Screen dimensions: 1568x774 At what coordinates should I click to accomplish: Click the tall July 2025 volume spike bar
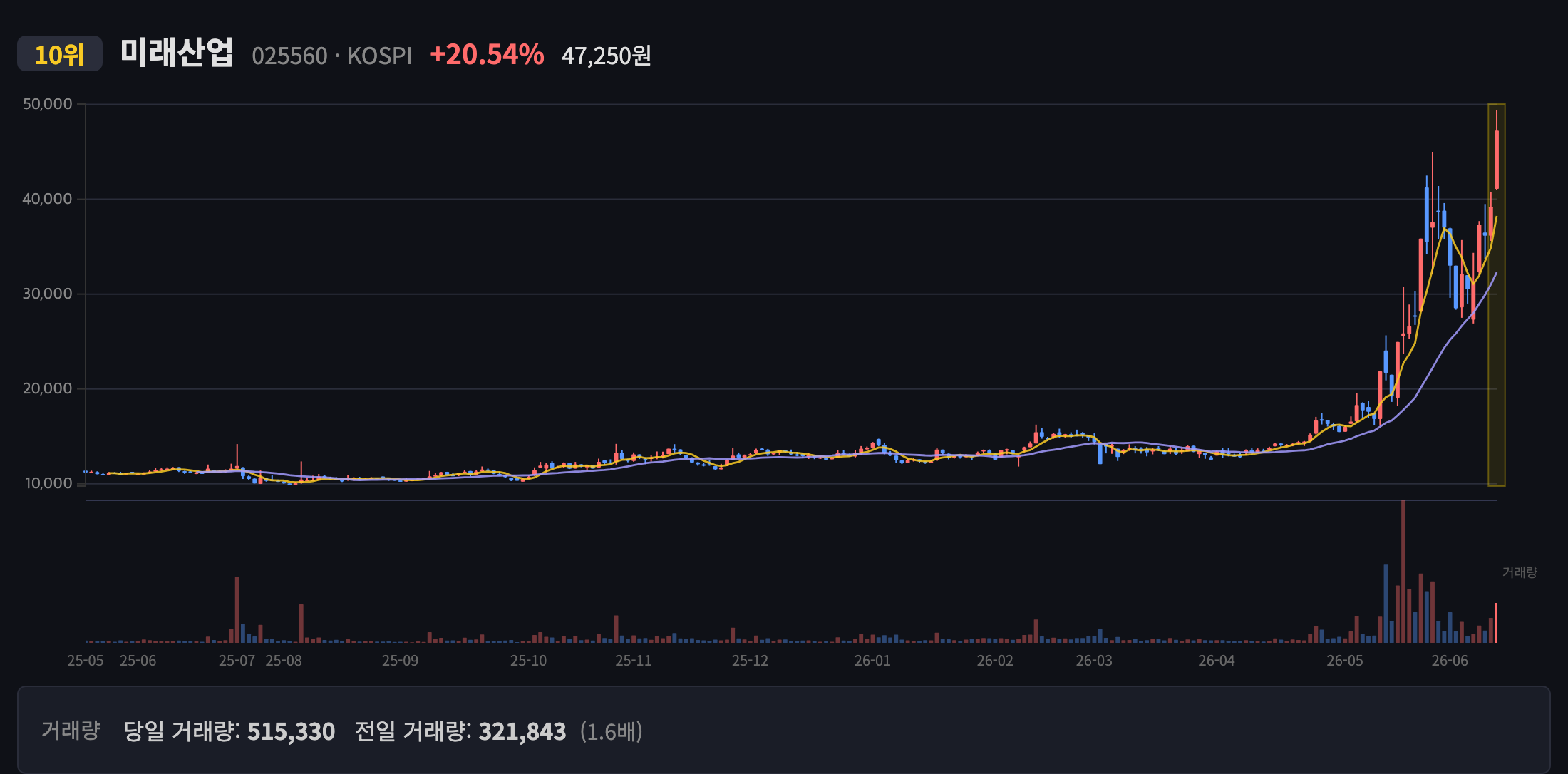coord(237,610)
